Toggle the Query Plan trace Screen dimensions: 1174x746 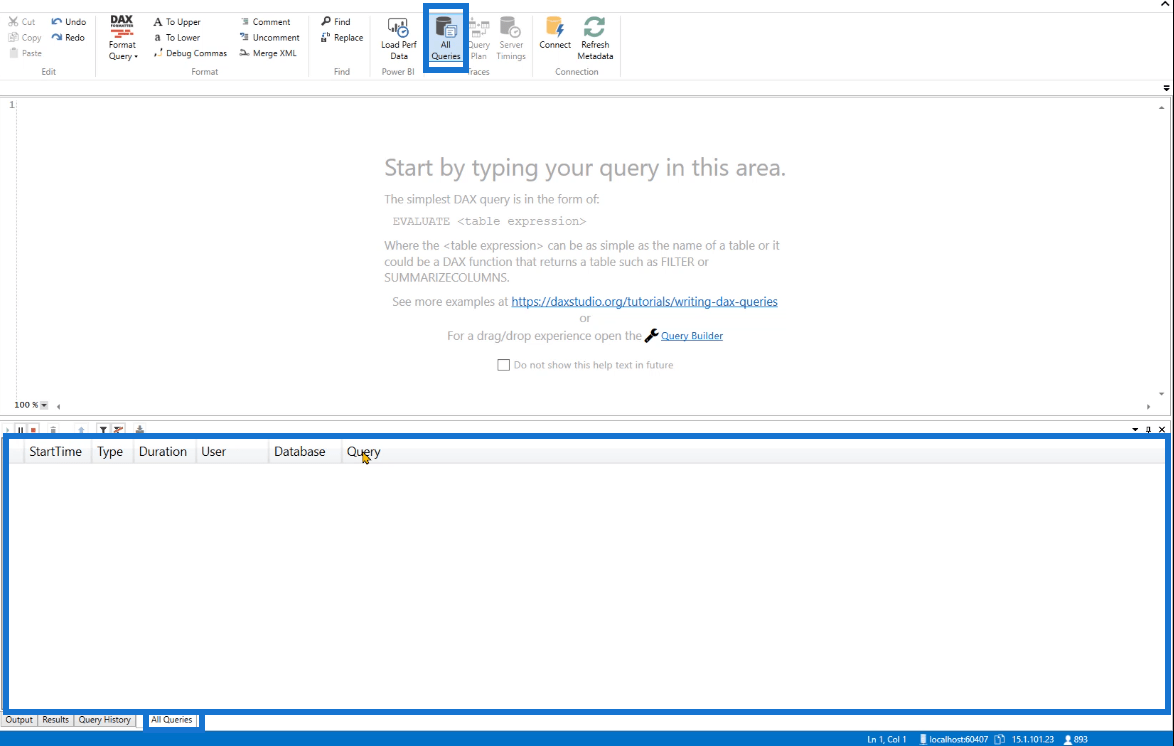(x=478, y=38)
